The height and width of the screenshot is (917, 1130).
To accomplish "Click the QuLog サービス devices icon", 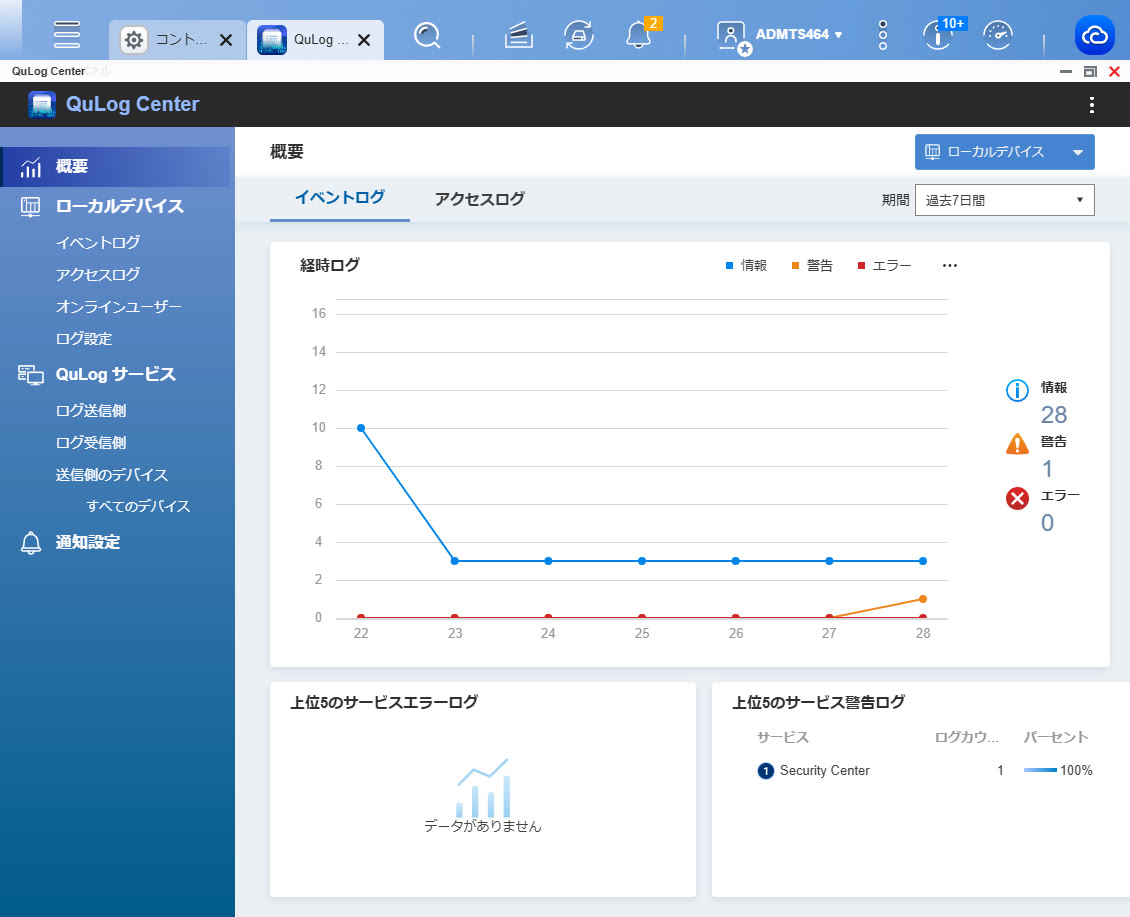I will [30, 375].
